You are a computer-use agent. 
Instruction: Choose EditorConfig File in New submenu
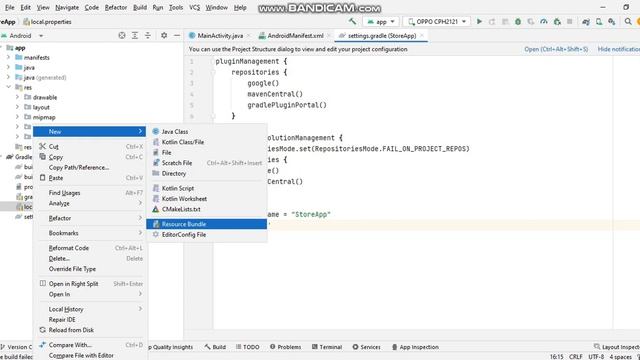coord(207,235)
